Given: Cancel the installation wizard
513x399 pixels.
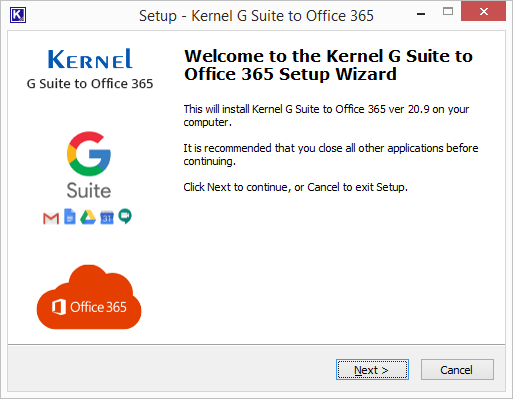Looking at the screenshot, I should (457, 370).
